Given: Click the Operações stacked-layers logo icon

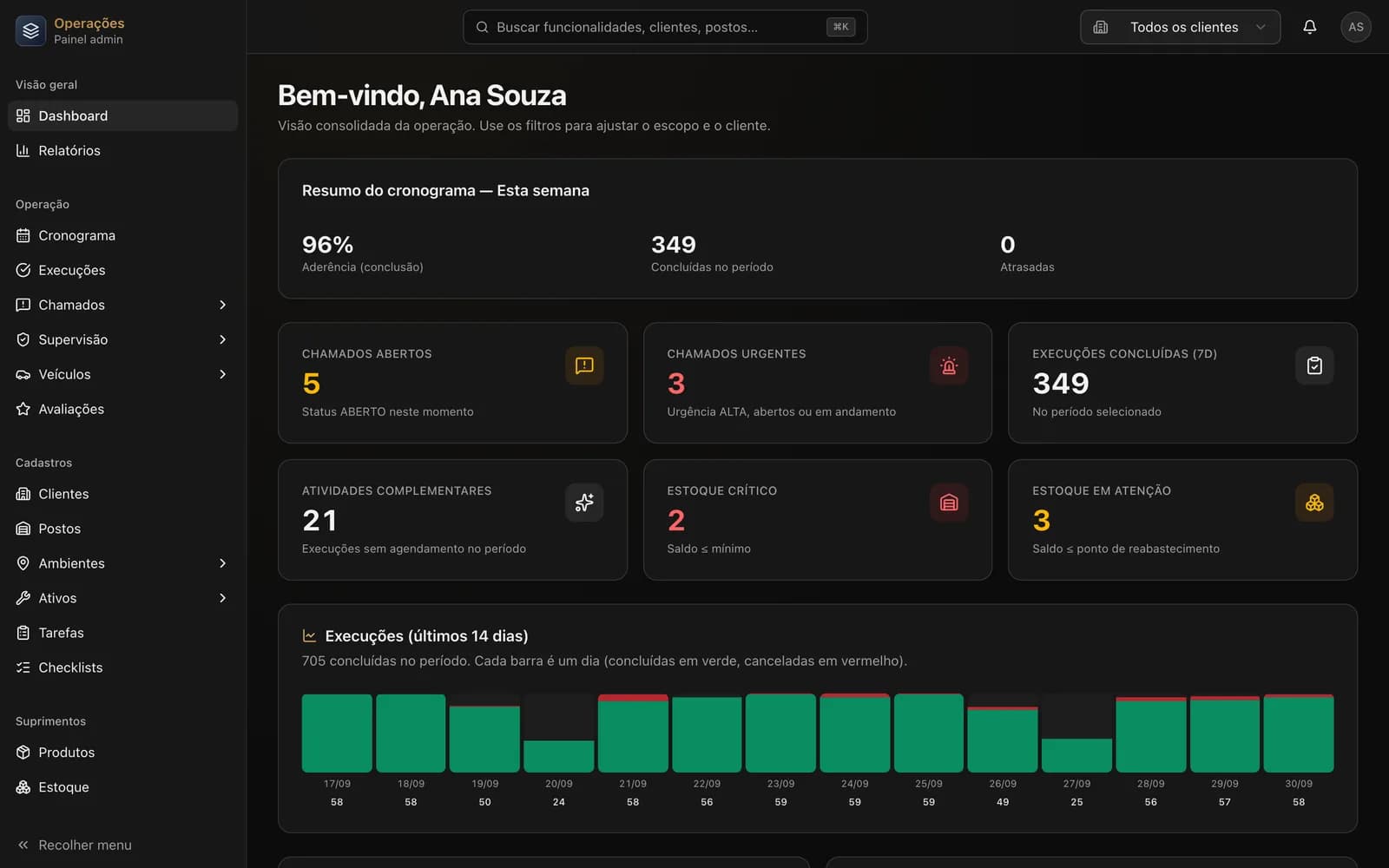Looking at the screenshot, I should click(x=30, y=30).
